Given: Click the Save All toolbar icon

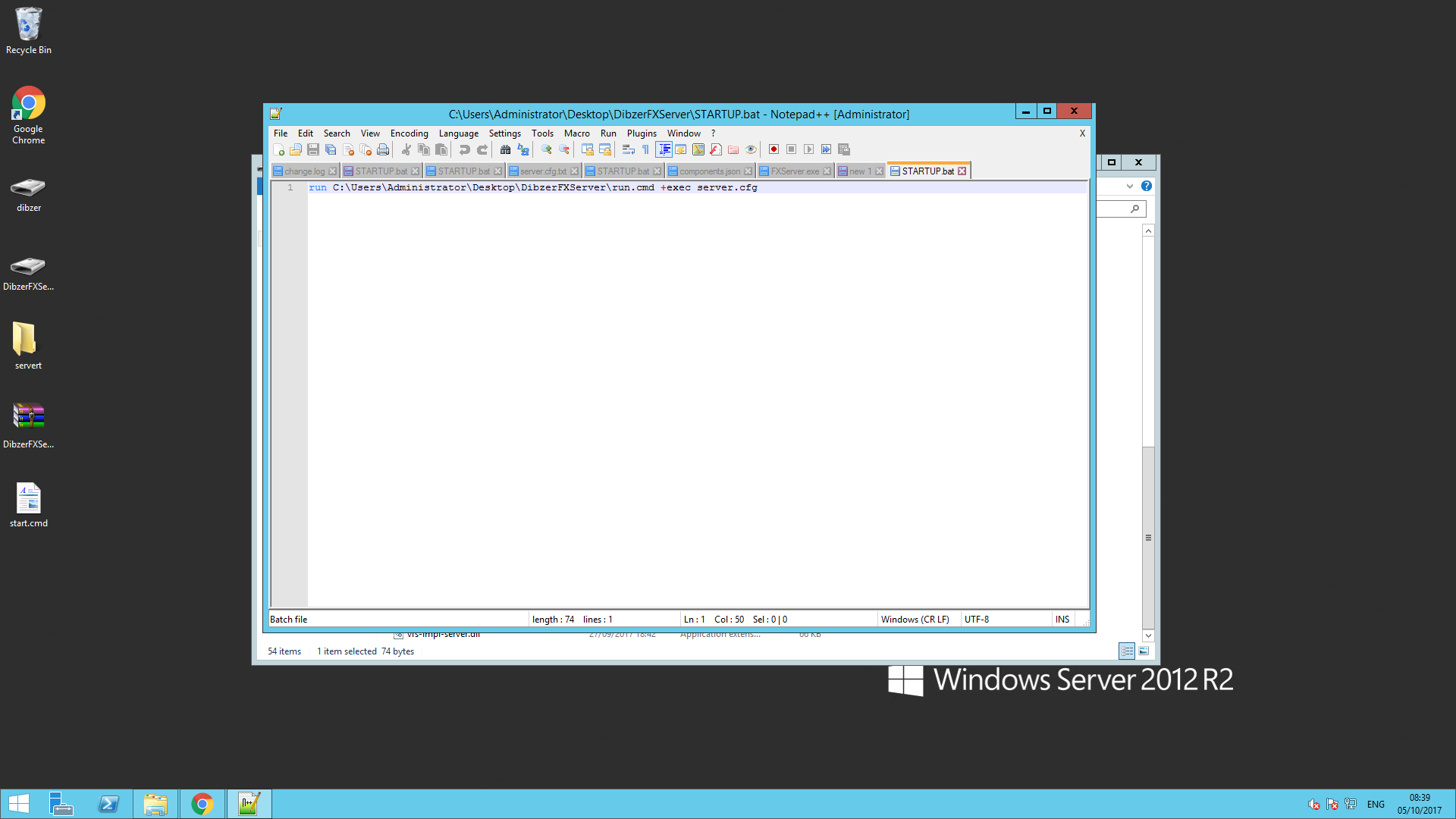Looking at the screenshot, I should (331, 149).
